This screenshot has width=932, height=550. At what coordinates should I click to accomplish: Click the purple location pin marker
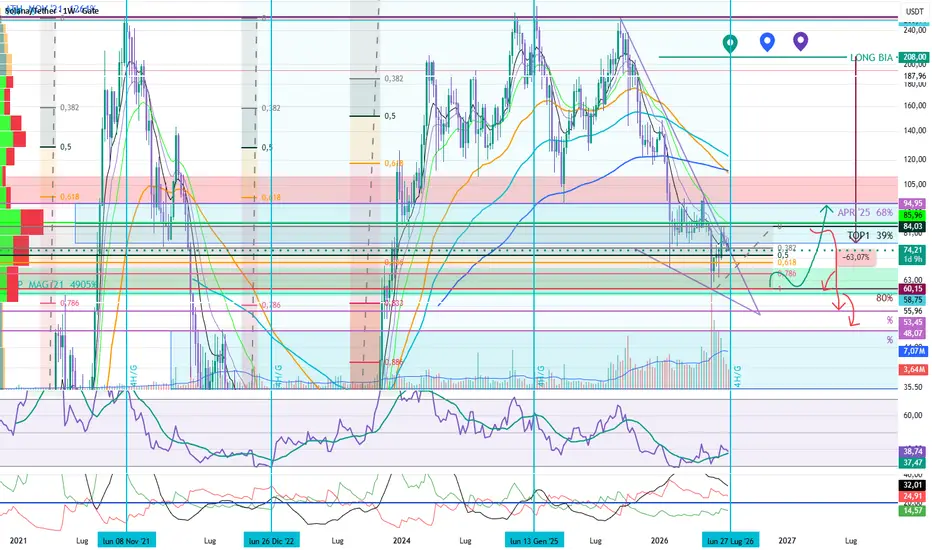(801, 41)
